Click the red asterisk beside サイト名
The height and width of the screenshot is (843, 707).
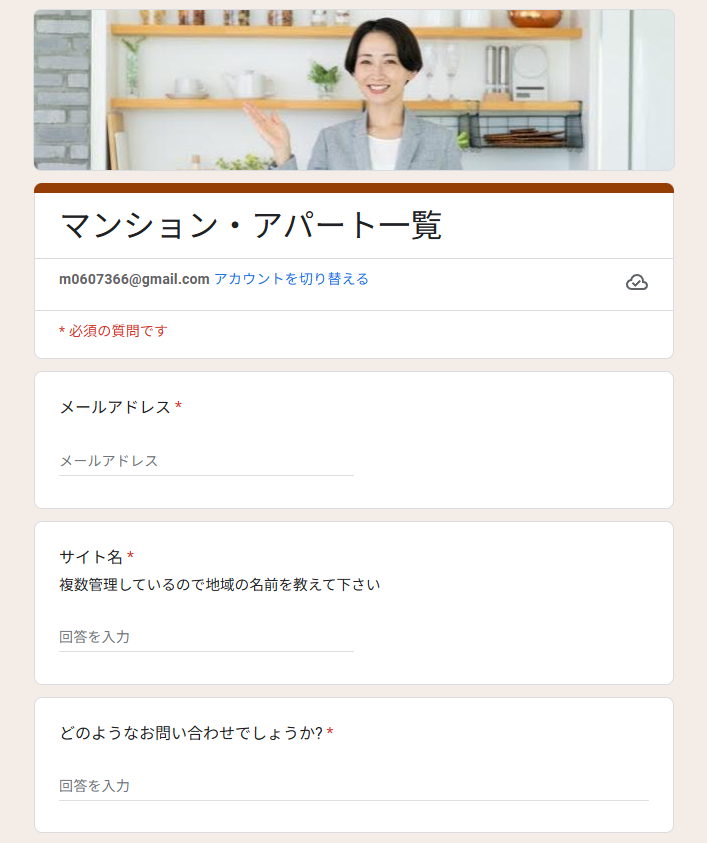(x=130, y=555)
